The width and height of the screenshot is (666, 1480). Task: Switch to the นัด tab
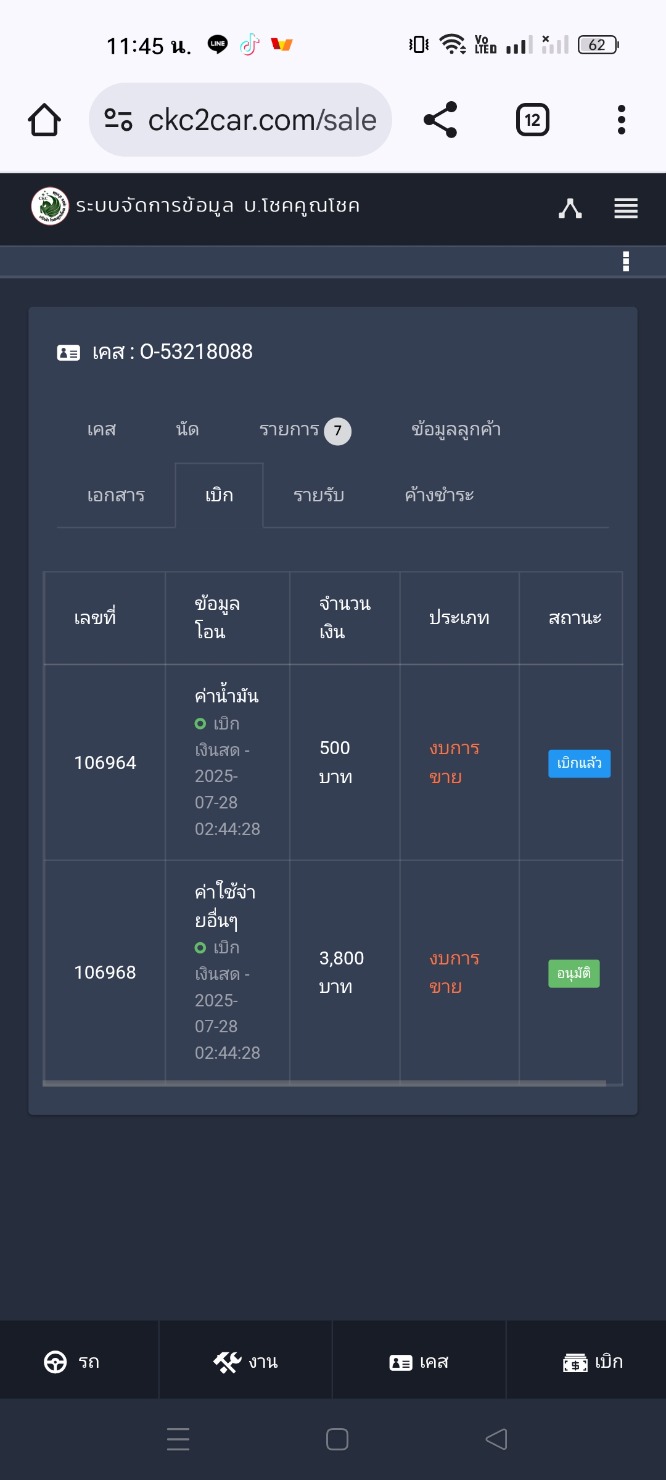[x=187, y=430]
